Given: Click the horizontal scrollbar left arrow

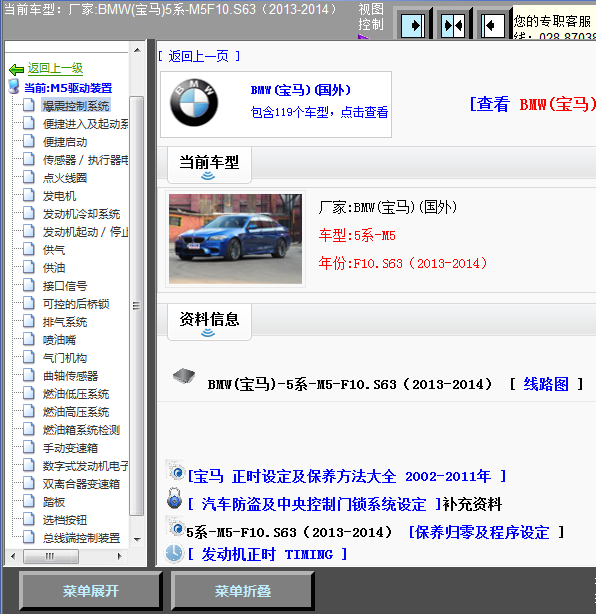Looking at the screenshot, I should pyautogui.click(x=14, y=556).
